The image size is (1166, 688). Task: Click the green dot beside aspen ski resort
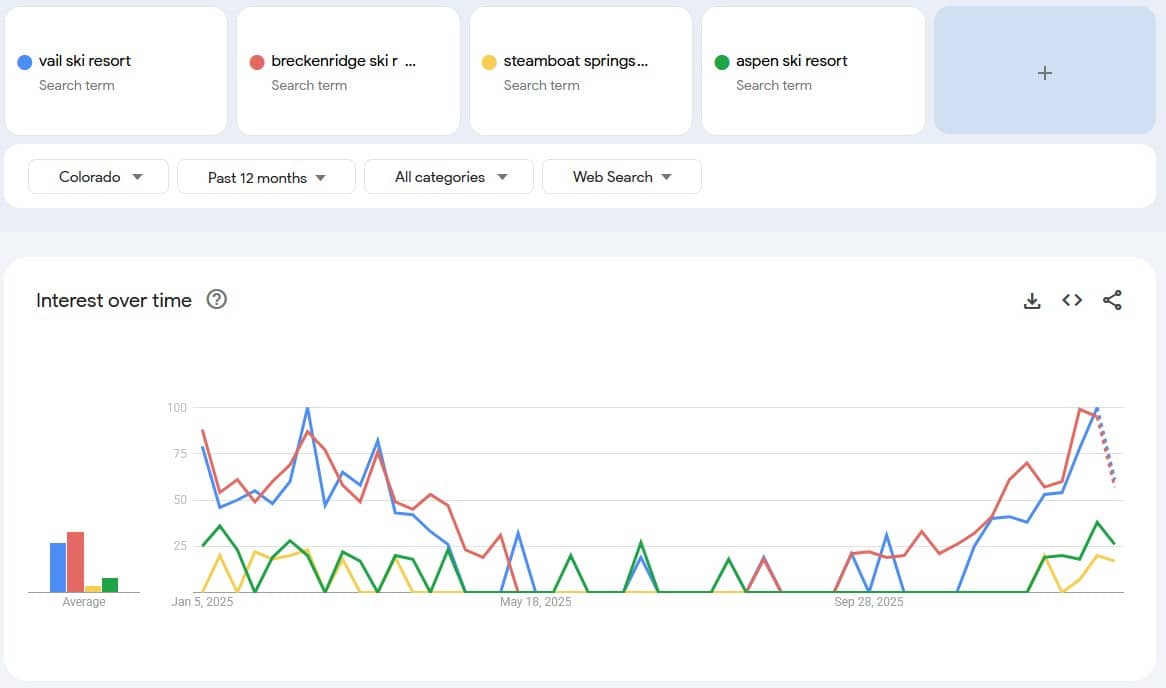coord(722,62)
